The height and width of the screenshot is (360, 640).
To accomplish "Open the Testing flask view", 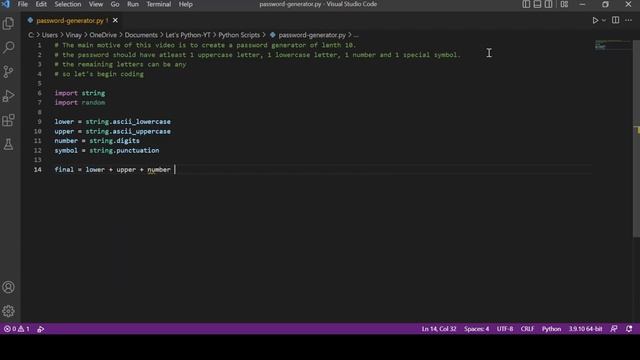I will click(x=9, y=144).
